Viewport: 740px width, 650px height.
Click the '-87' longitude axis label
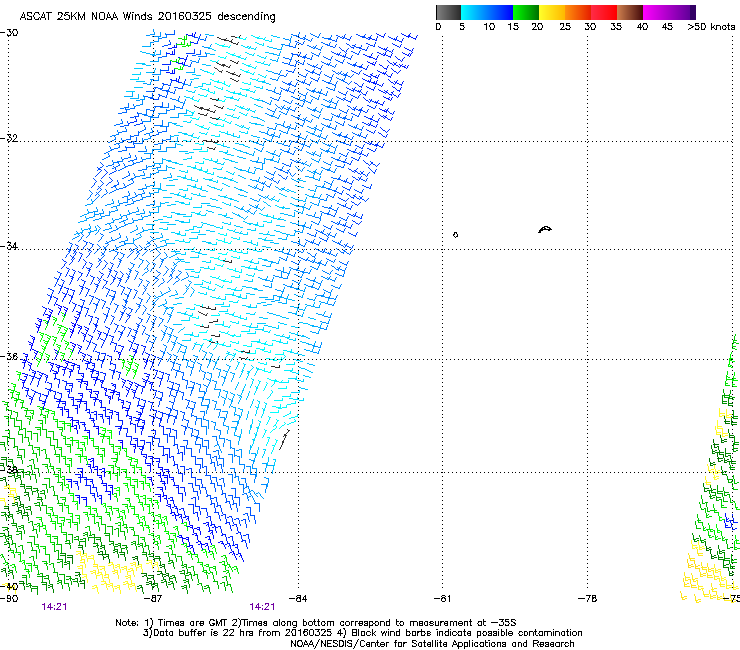tap(153, 599)
